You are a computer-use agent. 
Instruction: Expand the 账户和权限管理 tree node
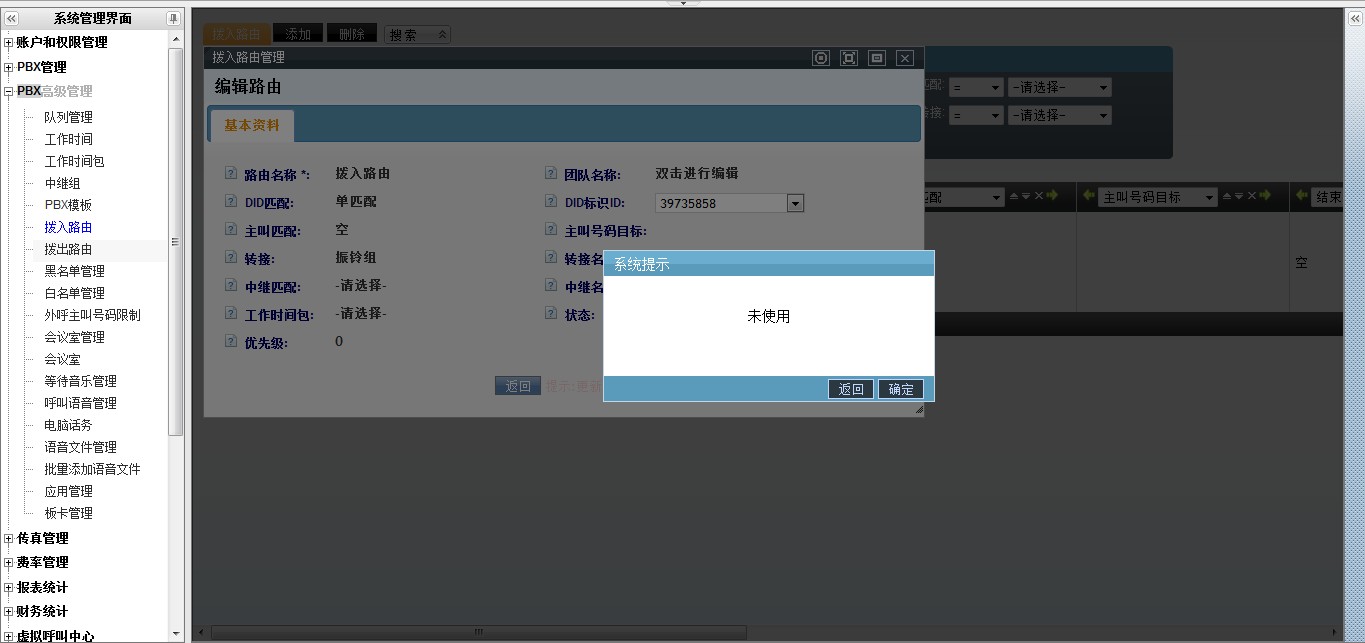click(x=9, y=43)
